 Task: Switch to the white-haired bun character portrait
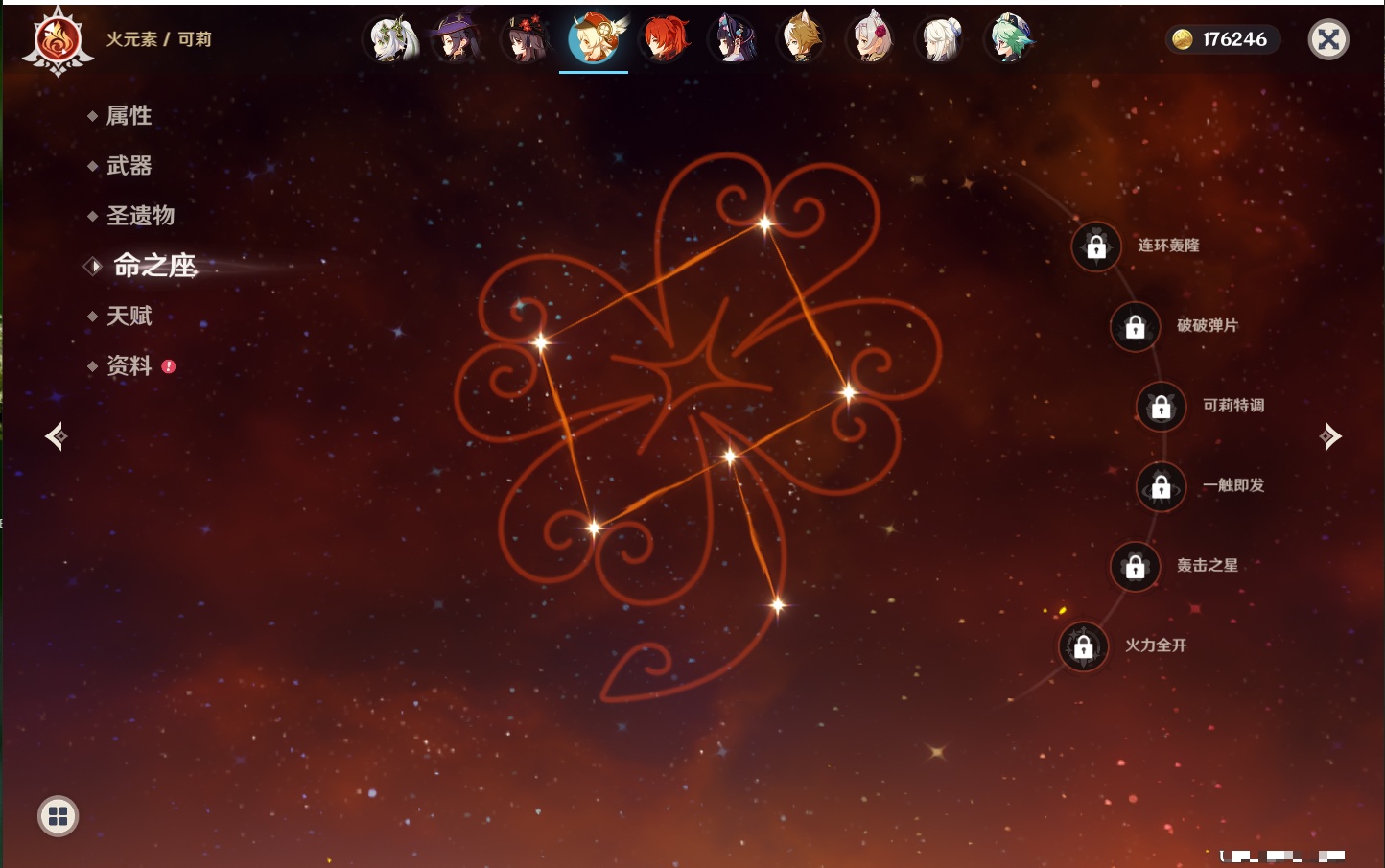[941, 40]
